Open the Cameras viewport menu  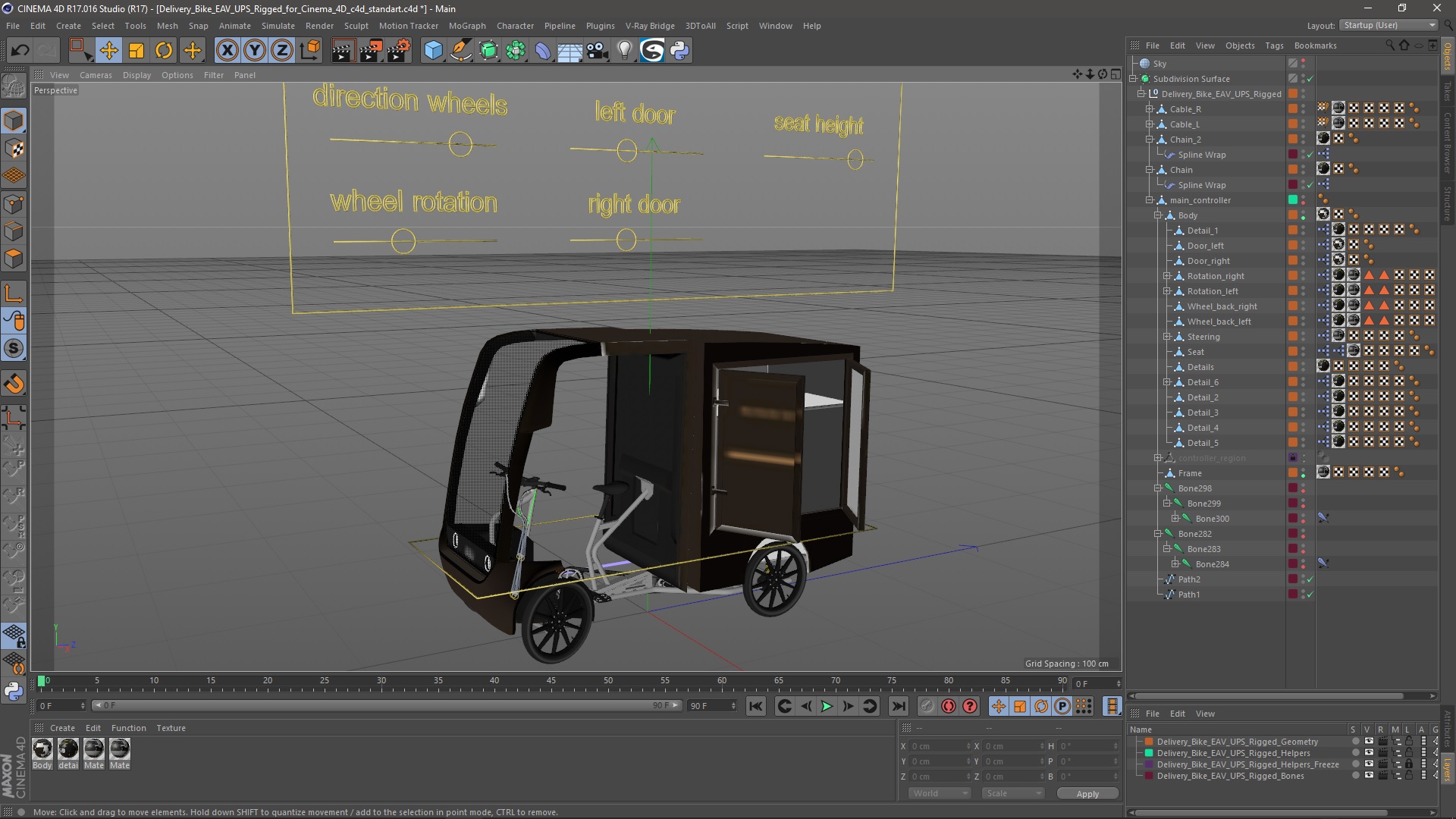point(96,75)
